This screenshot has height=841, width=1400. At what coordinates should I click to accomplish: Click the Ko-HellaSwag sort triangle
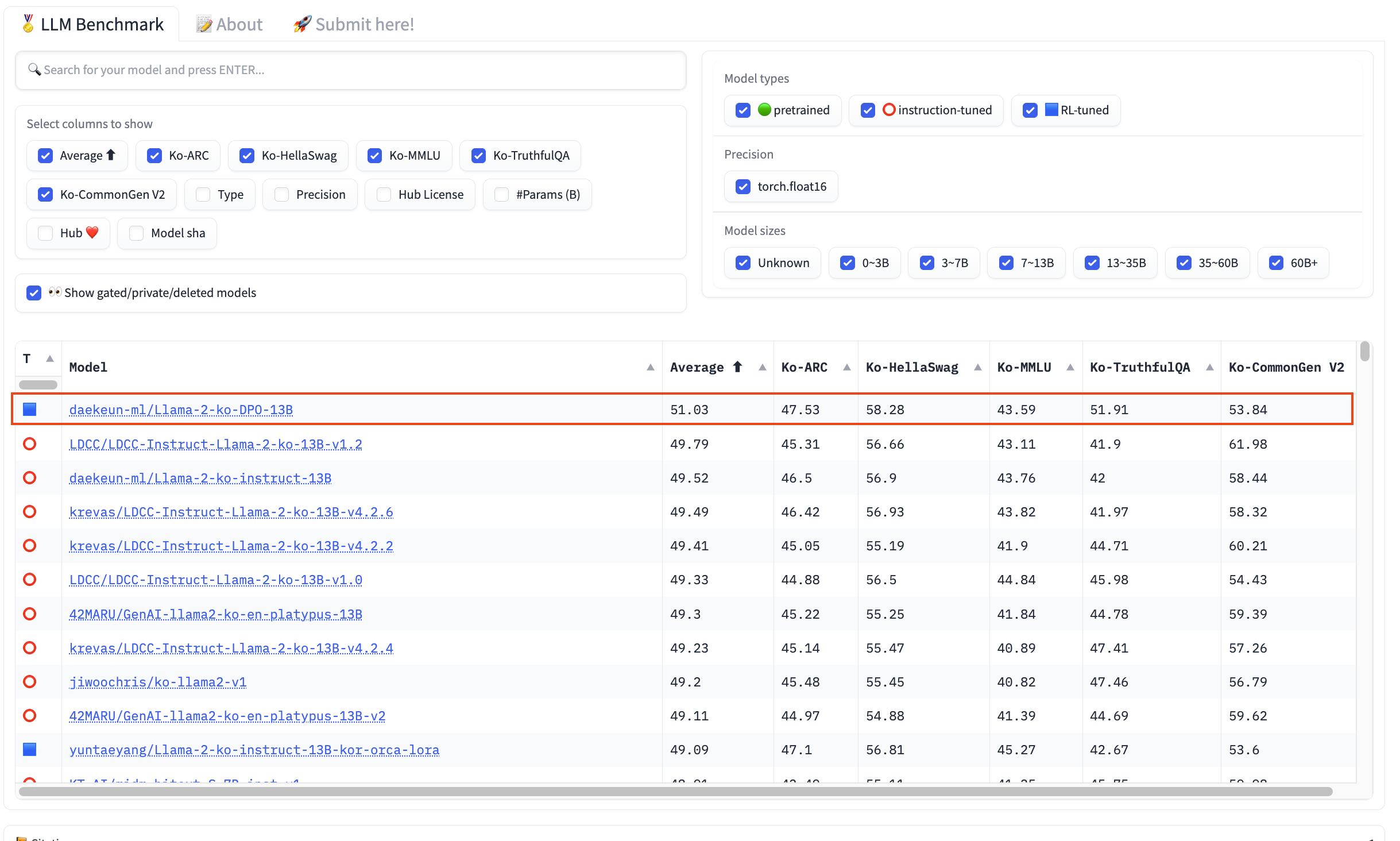pos(977,368)
